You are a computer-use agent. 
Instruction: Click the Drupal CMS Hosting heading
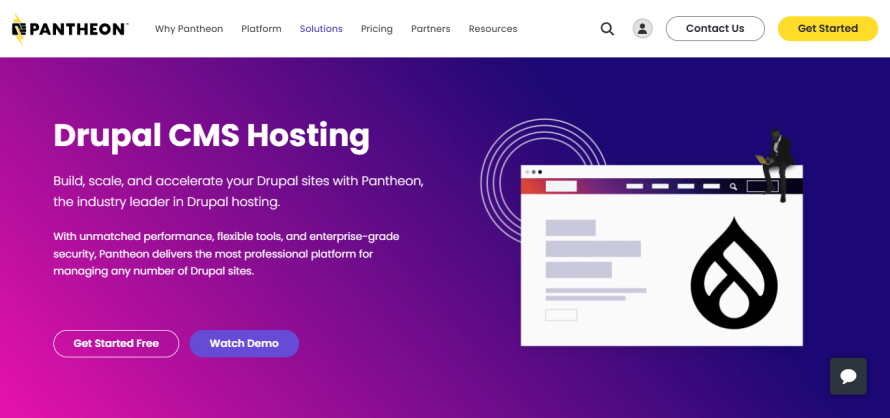click(x=211, y=137)
